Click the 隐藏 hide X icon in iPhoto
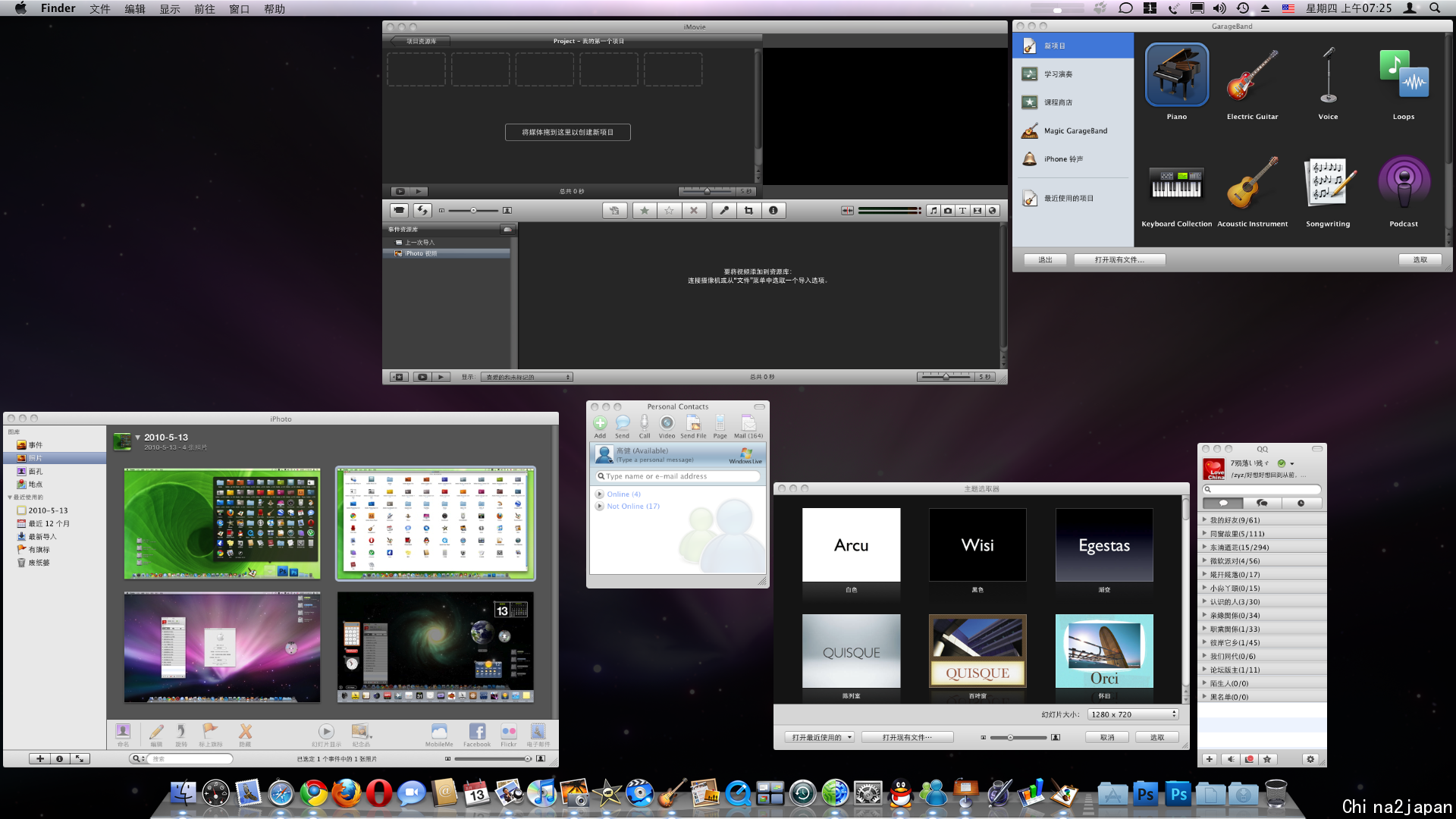 pyautogui.click(x=245, y=731)
